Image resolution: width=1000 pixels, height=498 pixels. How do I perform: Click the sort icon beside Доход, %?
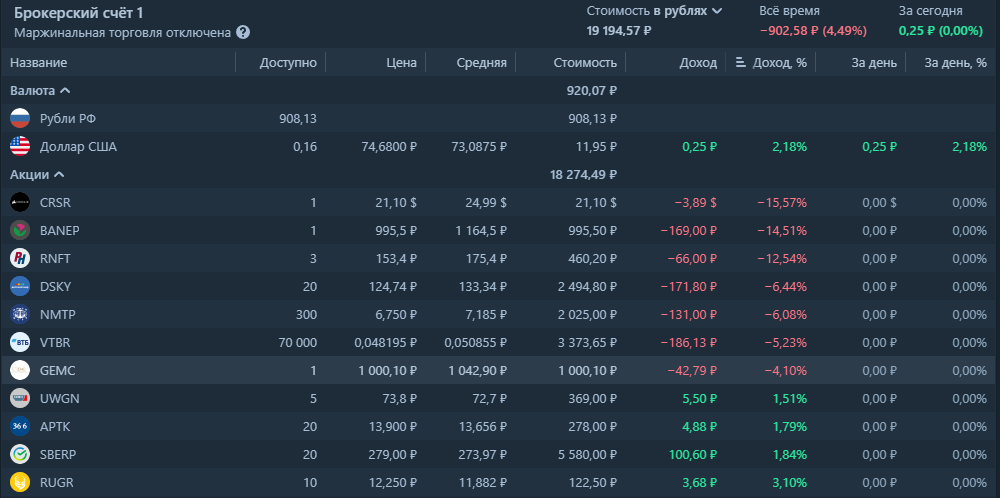click(741, 62)
